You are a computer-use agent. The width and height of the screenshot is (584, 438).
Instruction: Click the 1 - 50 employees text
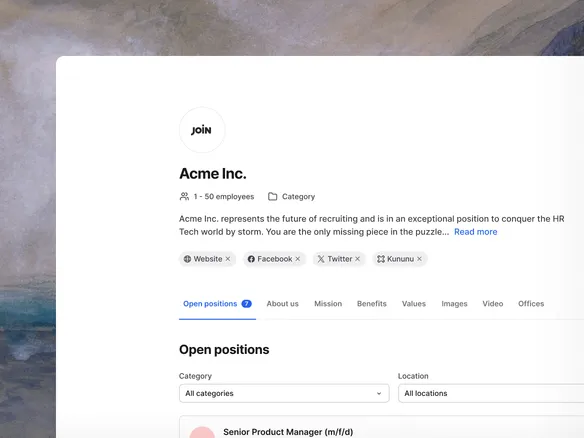(224, 196)
